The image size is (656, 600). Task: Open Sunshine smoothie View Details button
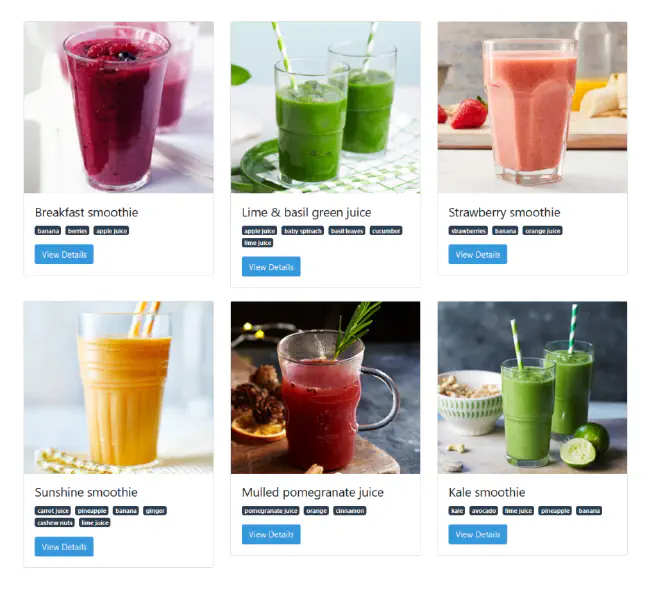64,546
